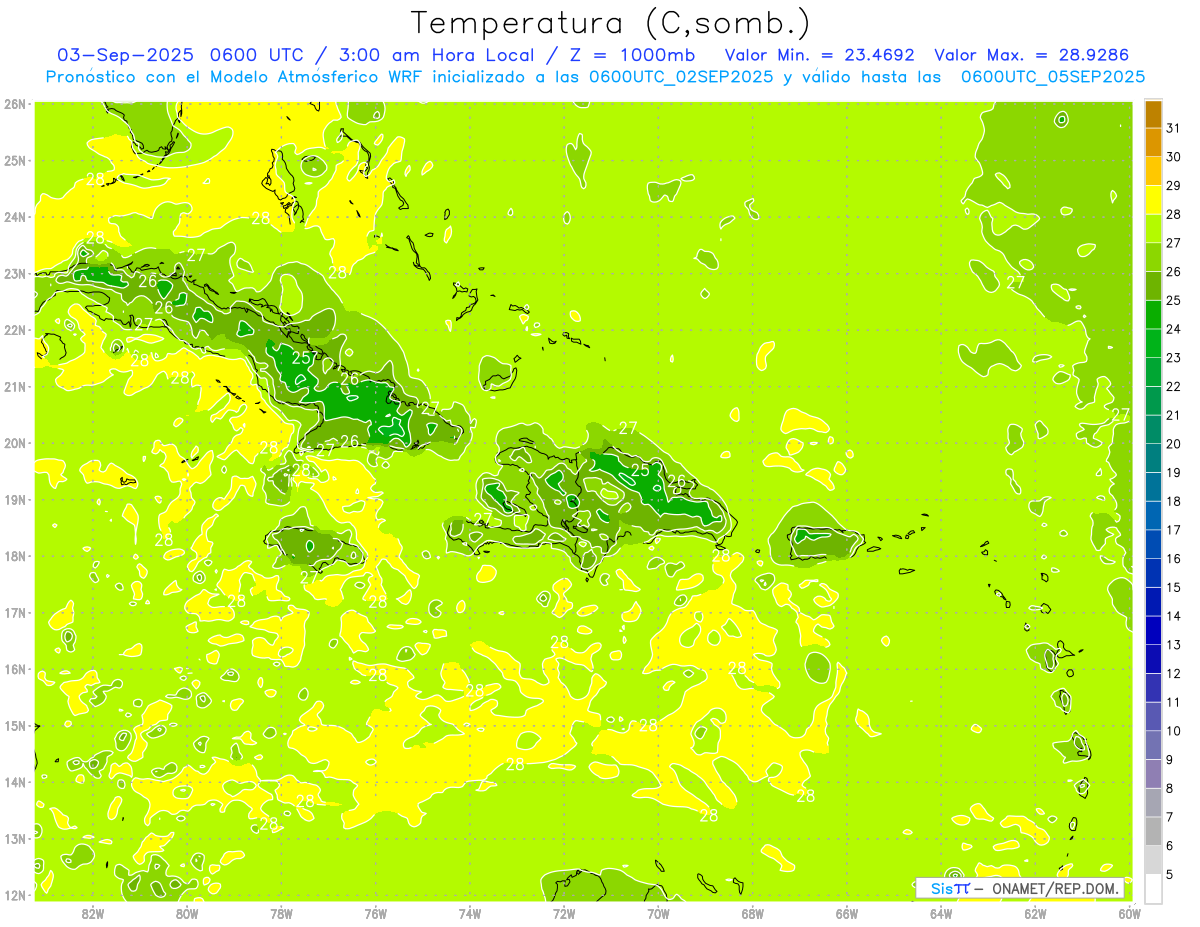1200x927 pixels.
Task: Click the orange legend band between 30 and 31
Action: (x=1153, y=143)
